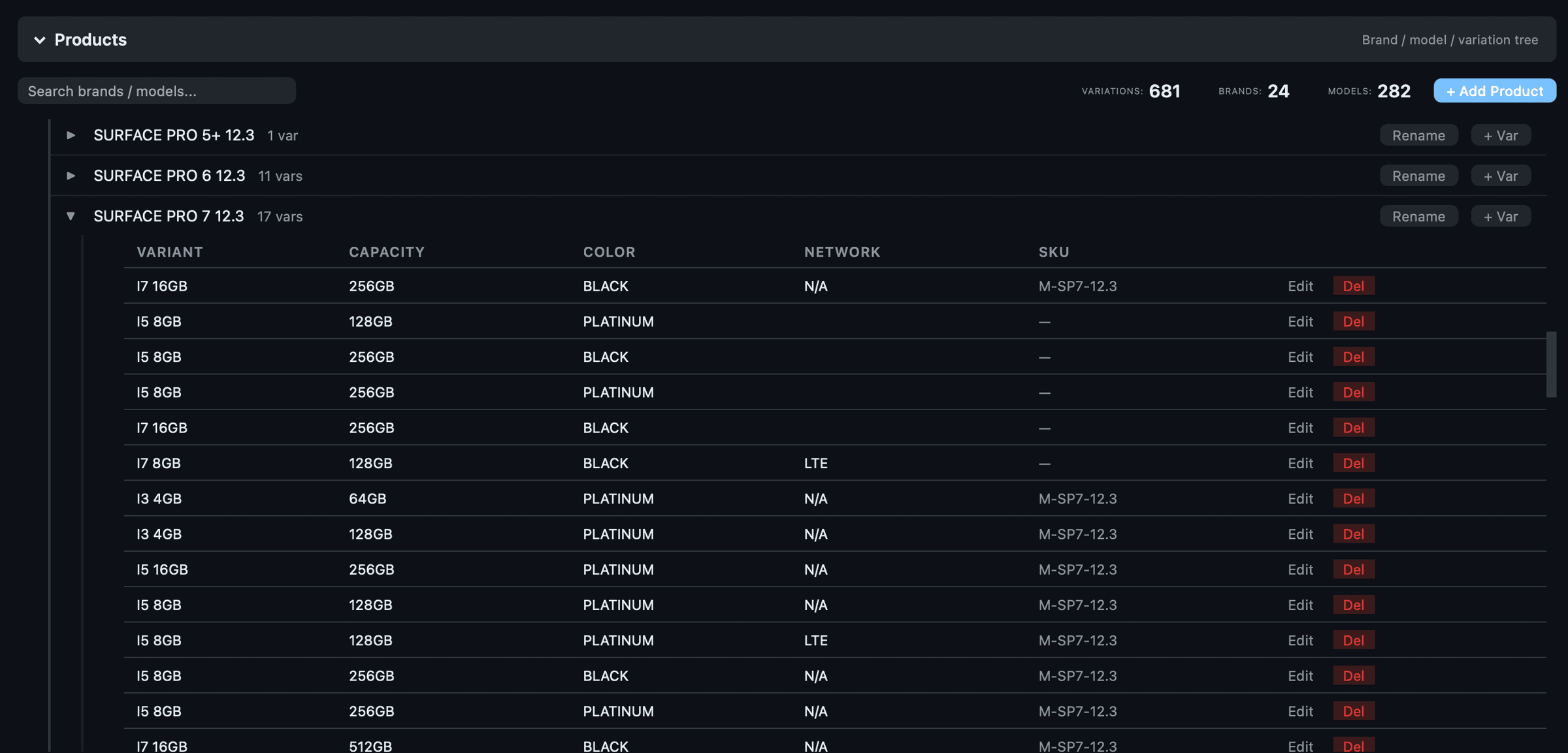Click the '17 vars' count label
1568x753 pixels.
(x=280, y=216)
